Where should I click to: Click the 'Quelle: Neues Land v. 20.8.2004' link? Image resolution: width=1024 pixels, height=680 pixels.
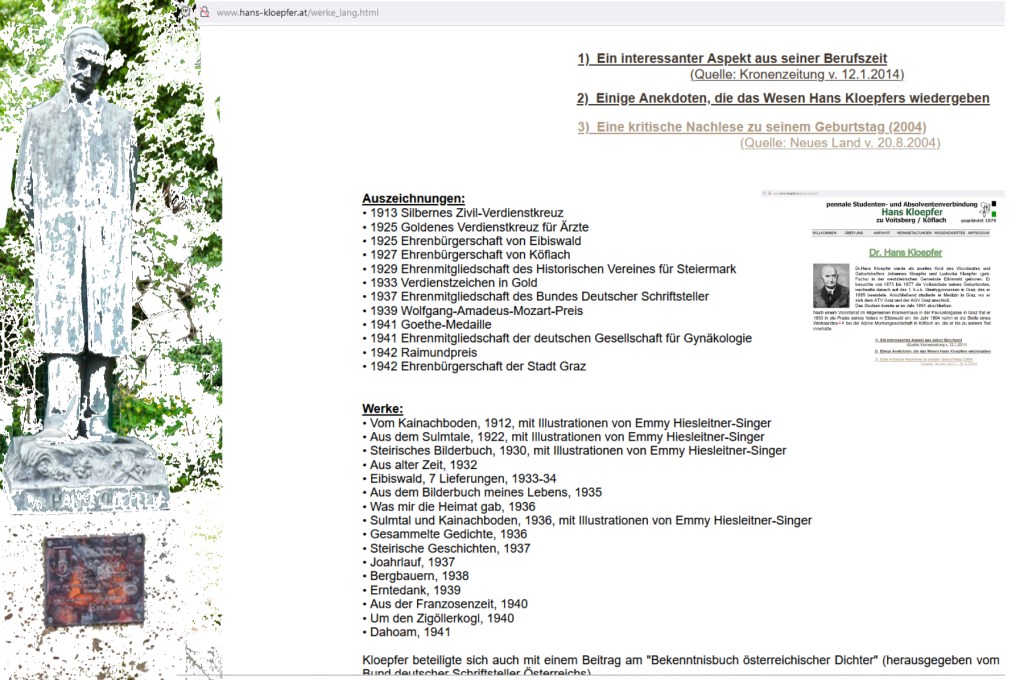pos(840,143)
